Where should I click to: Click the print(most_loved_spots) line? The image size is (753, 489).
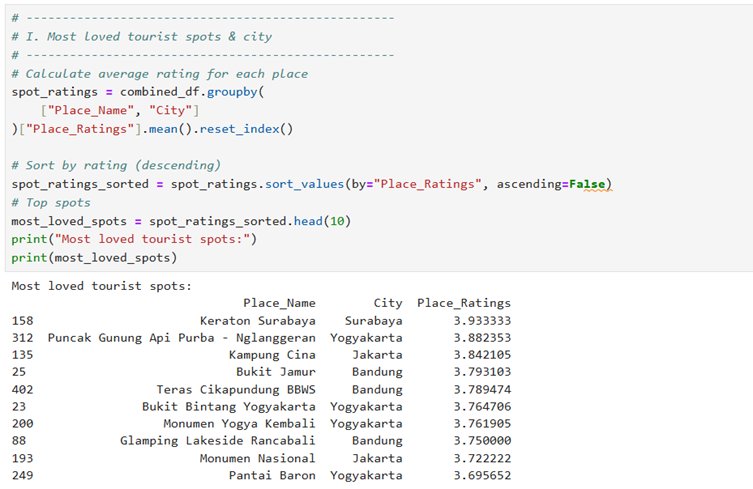(94, 257)
